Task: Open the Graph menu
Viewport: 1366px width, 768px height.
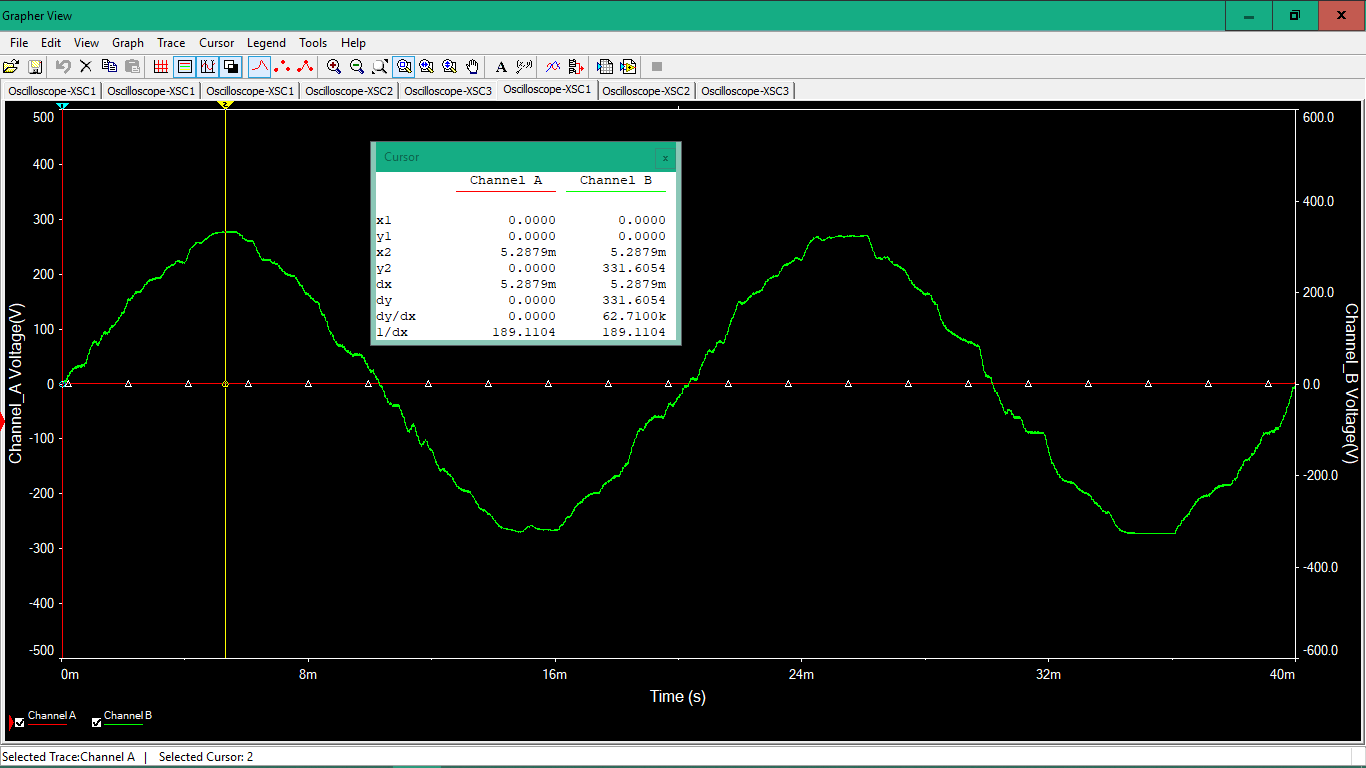Action: pyautogui.click(x=127, y=43)
